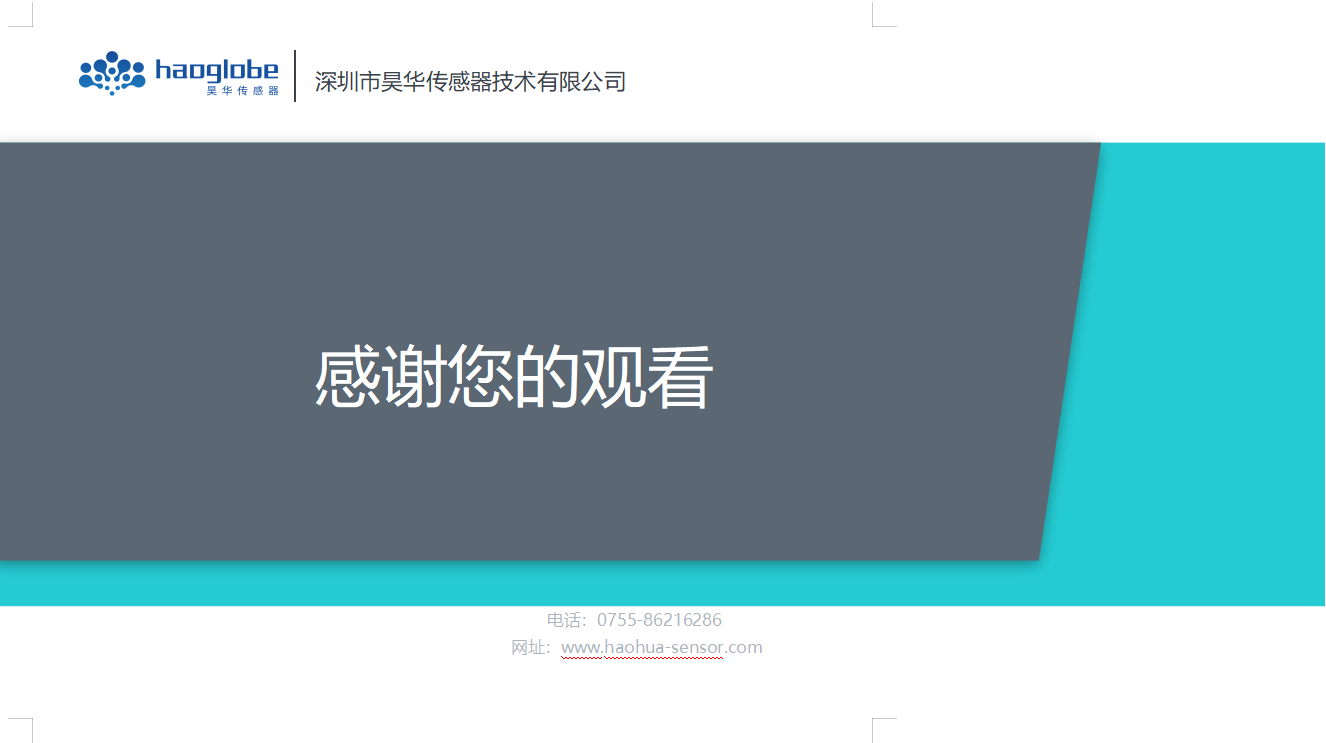Click the 网址 label in footer
Viewport: 1326px width, 743px height.
tap(529, 647)
